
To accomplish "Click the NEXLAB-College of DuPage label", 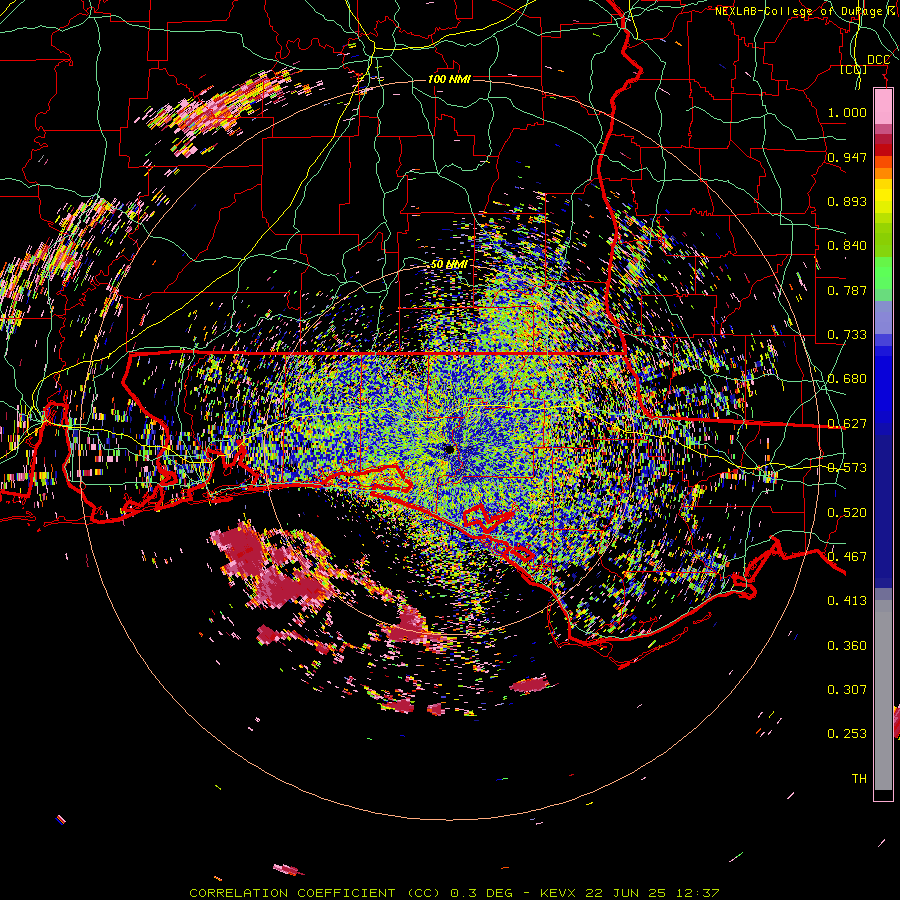I will pyautogui.click(x=806, y=11).
